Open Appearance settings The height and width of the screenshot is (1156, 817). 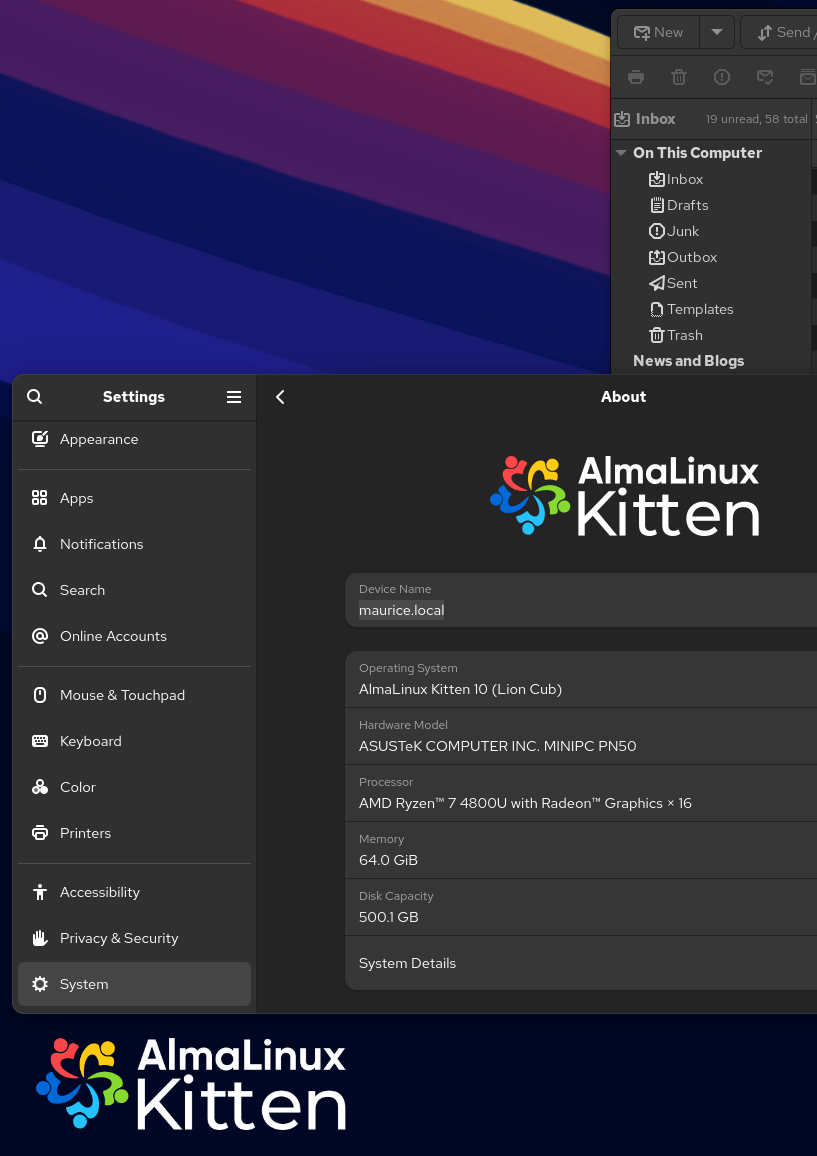coord(134,439)
